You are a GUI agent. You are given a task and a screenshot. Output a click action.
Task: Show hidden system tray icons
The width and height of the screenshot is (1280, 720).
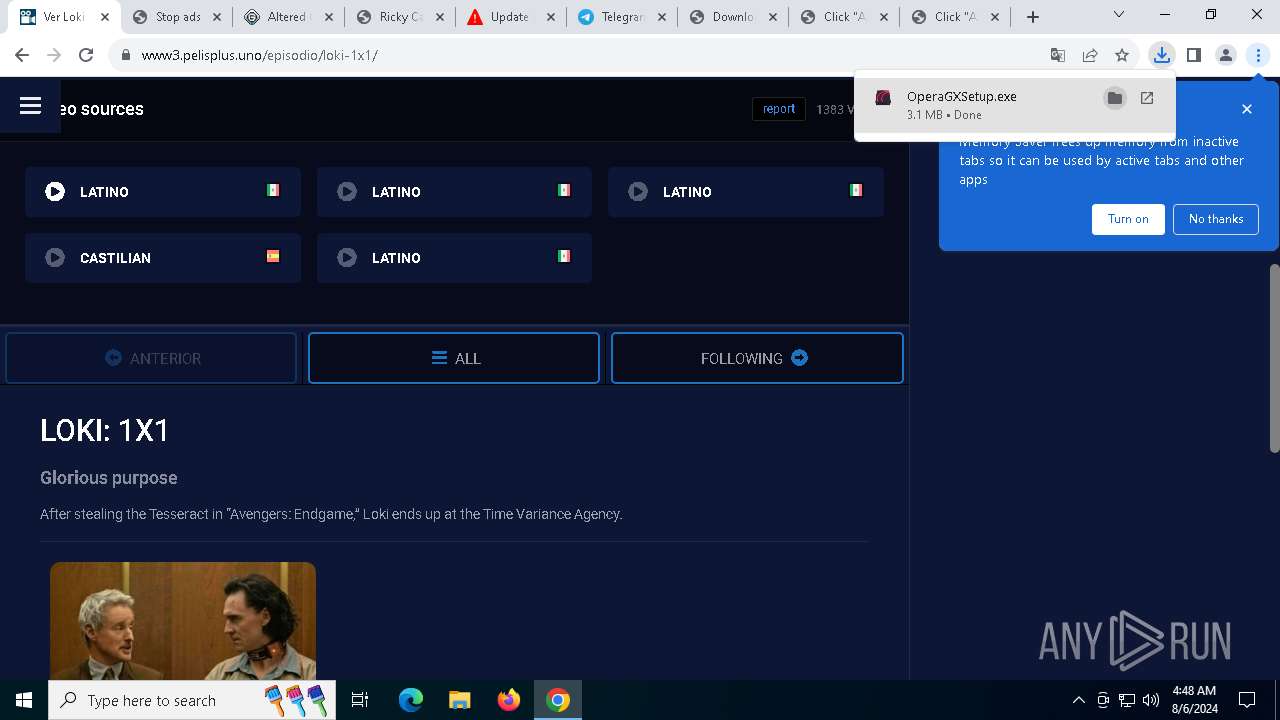[1078, 700]
